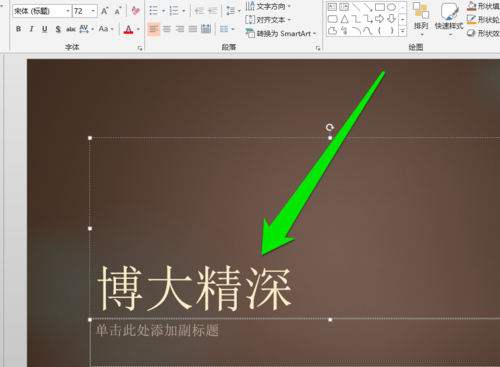Select the left brace shape
Viewport: 500px width, 367px height.
pyautogui.click(x=380, y=31)
